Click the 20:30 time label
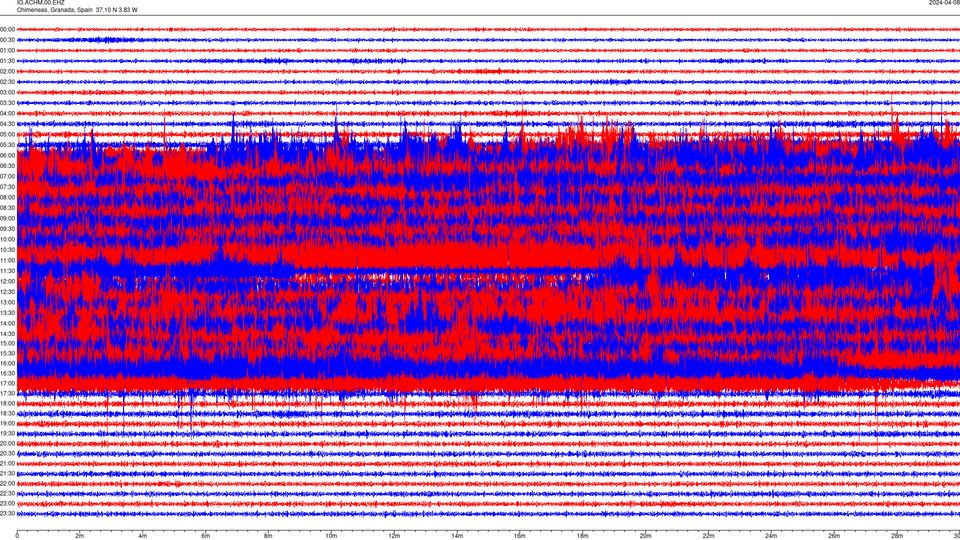This screenshot has width=960, height=540. coord(7,454)
